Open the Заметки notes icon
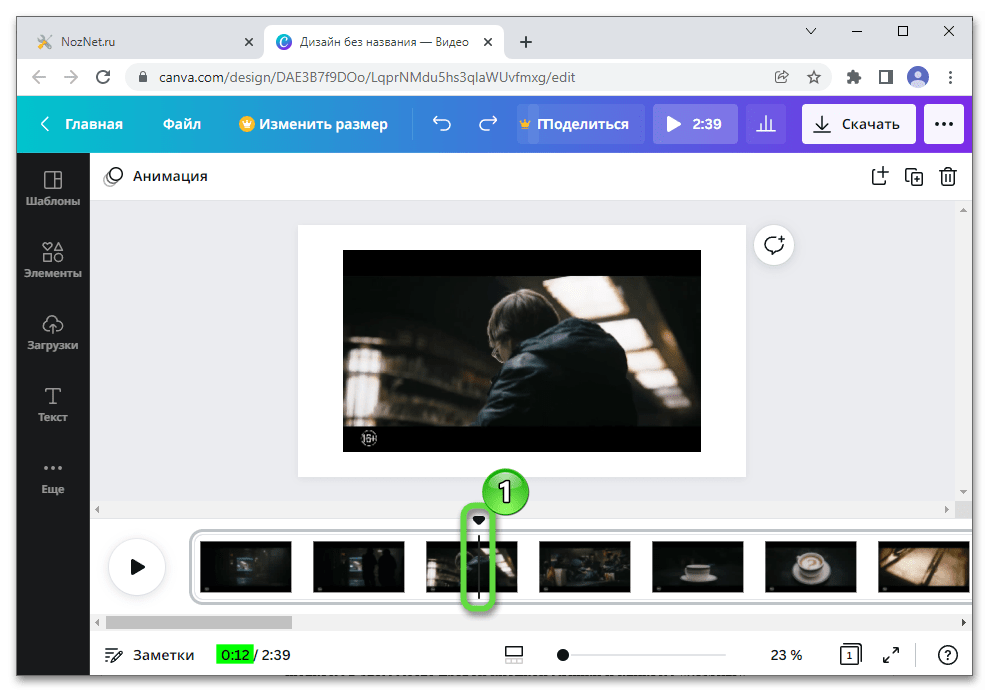Screen dimensions: 989x692 click(x=114, y=655)
